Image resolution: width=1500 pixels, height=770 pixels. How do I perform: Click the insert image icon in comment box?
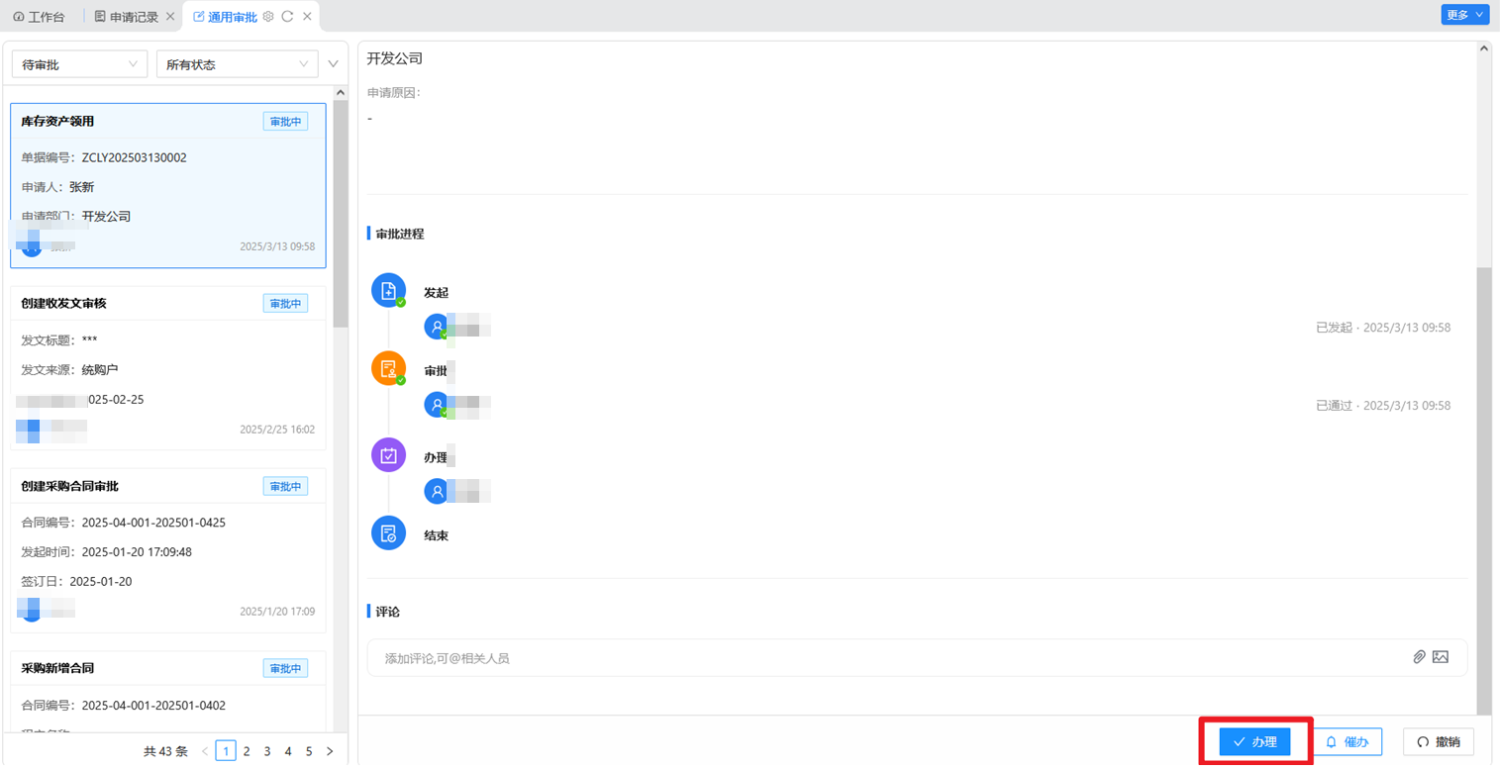pos(1440,657)
